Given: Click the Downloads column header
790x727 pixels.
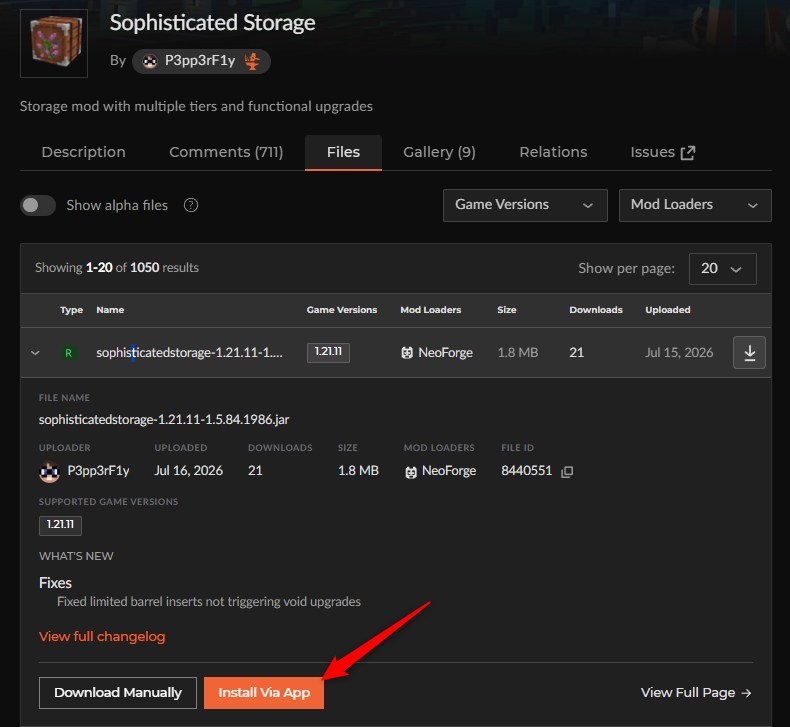Looking at the screenshot, I should (596, 310).
